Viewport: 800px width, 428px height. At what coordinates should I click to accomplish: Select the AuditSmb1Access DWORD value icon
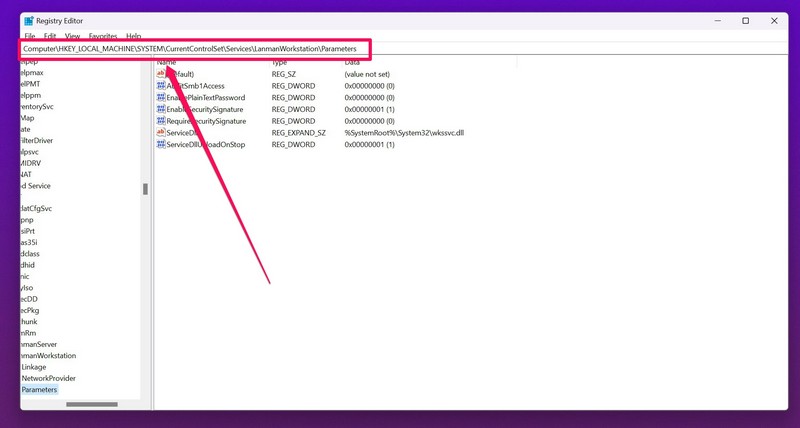coord(161,86)
